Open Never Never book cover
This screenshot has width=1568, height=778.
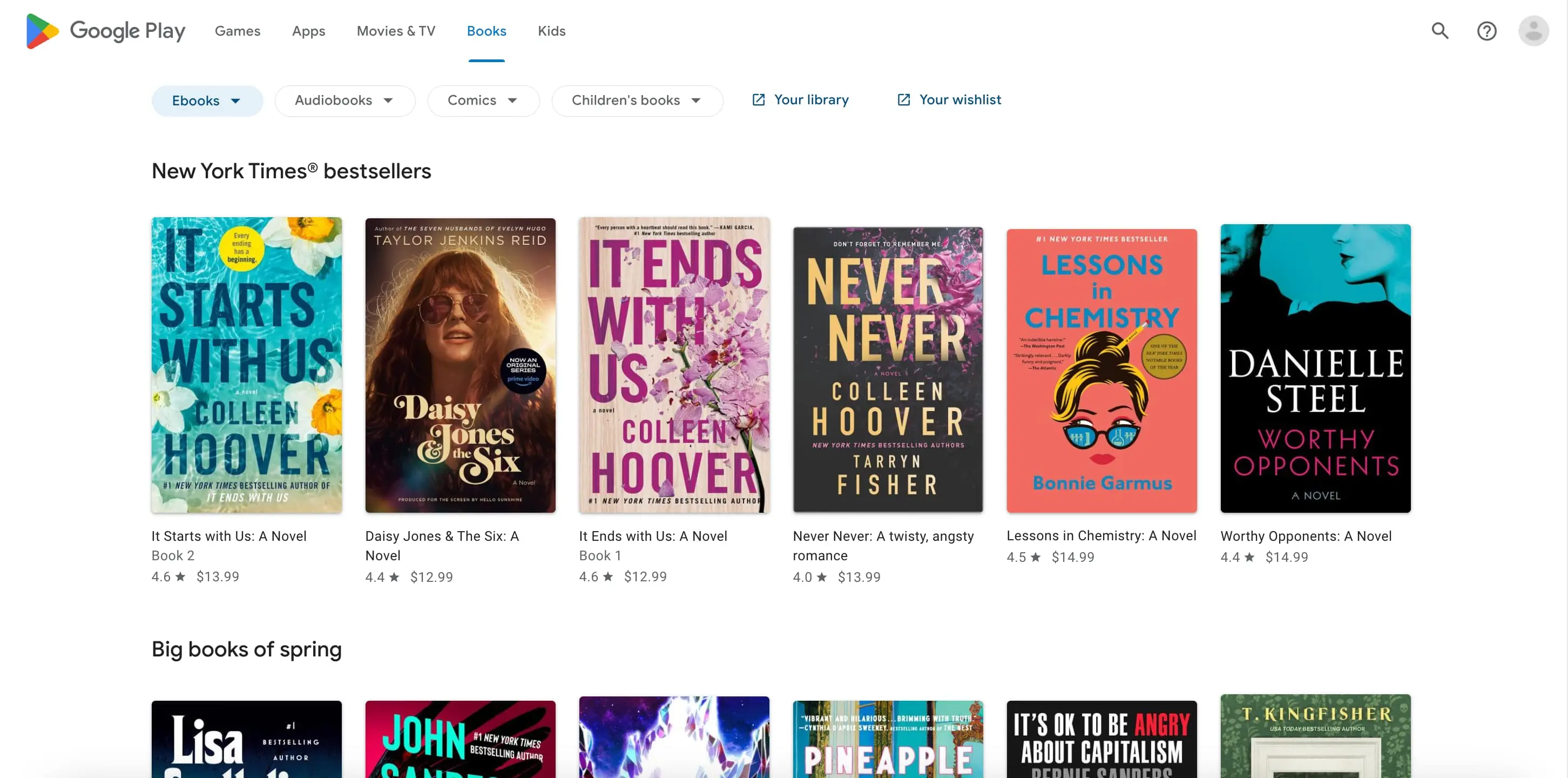point(888,369)
